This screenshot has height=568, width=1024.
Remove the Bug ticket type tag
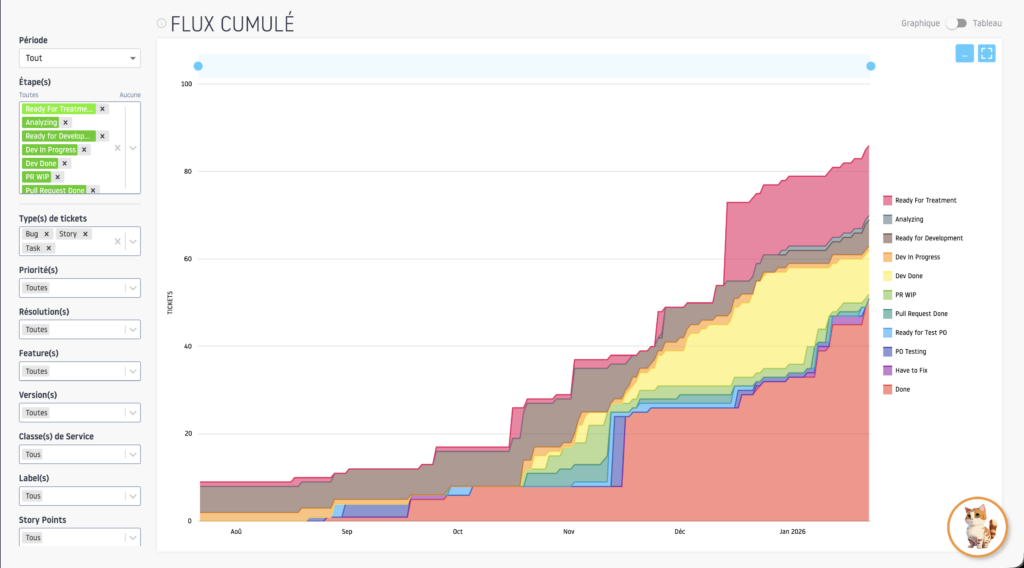coord(46,234)
